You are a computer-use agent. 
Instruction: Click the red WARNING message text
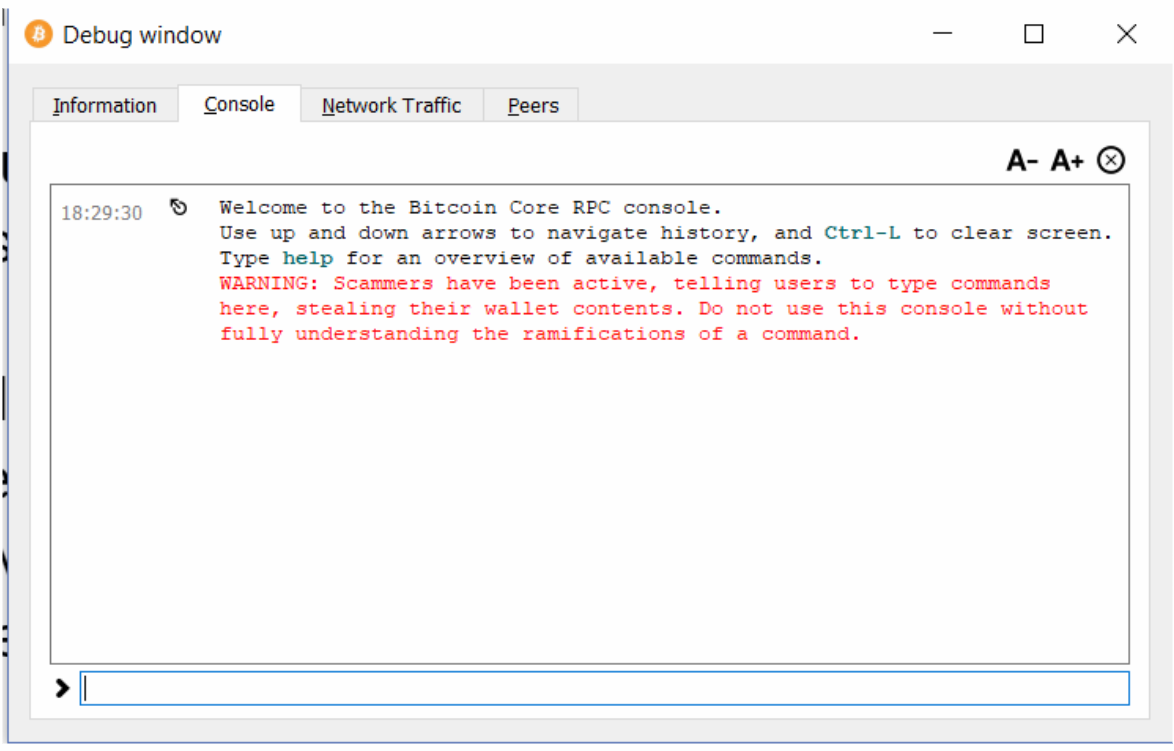pyautogui.click(x=653, y=308)
